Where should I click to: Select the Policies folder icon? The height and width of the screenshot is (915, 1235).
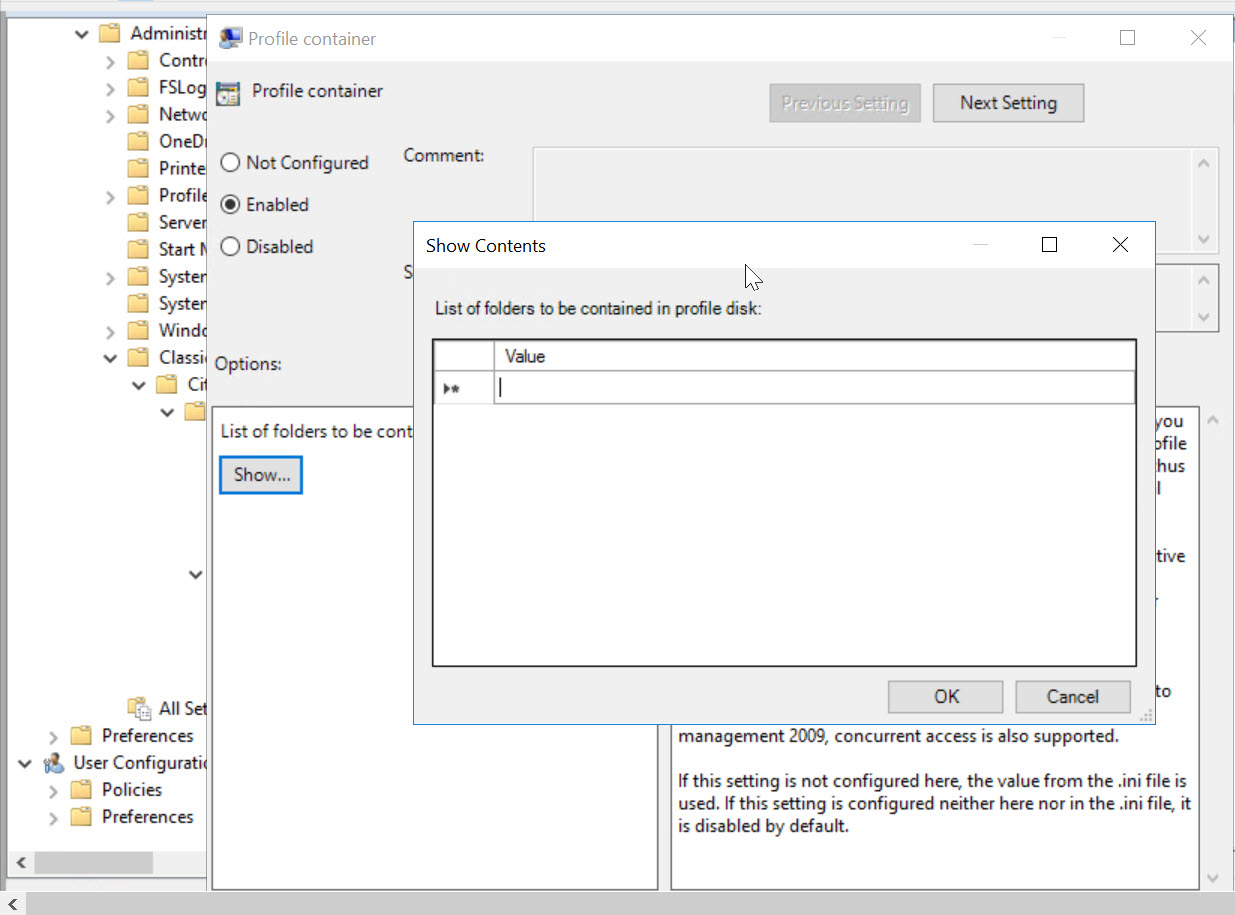[x=82, y=790]
